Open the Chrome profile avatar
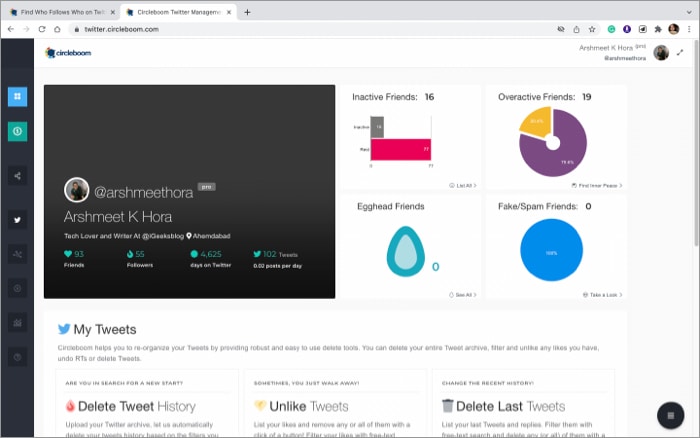This screenshot has width=700, height=438. [x=674, y=29]
